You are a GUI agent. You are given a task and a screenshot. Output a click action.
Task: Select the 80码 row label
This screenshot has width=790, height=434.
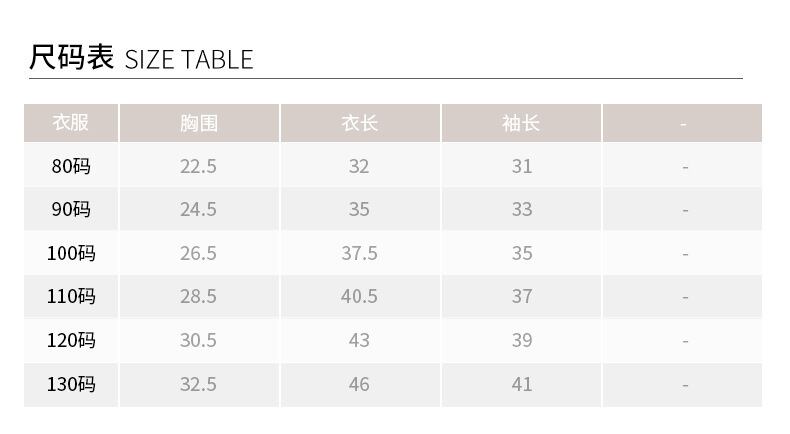tap(71, 166)
